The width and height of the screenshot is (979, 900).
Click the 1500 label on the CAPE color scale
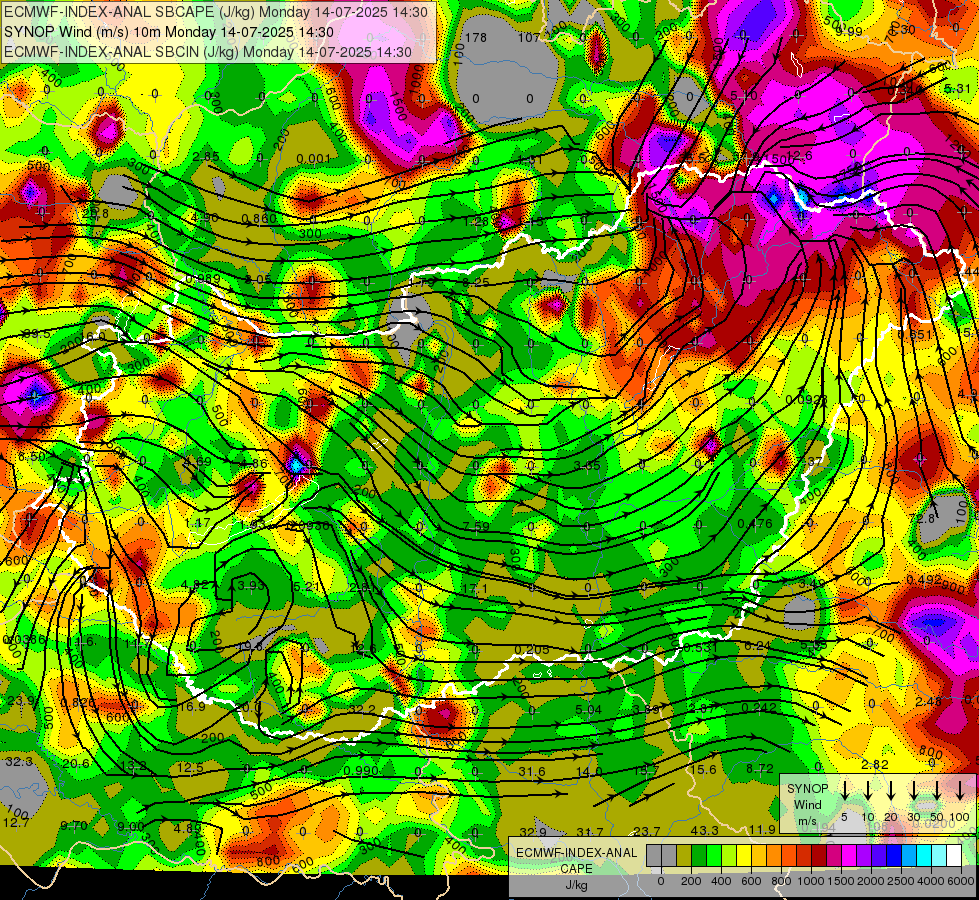pyautogui.click(x=841, y=881)
